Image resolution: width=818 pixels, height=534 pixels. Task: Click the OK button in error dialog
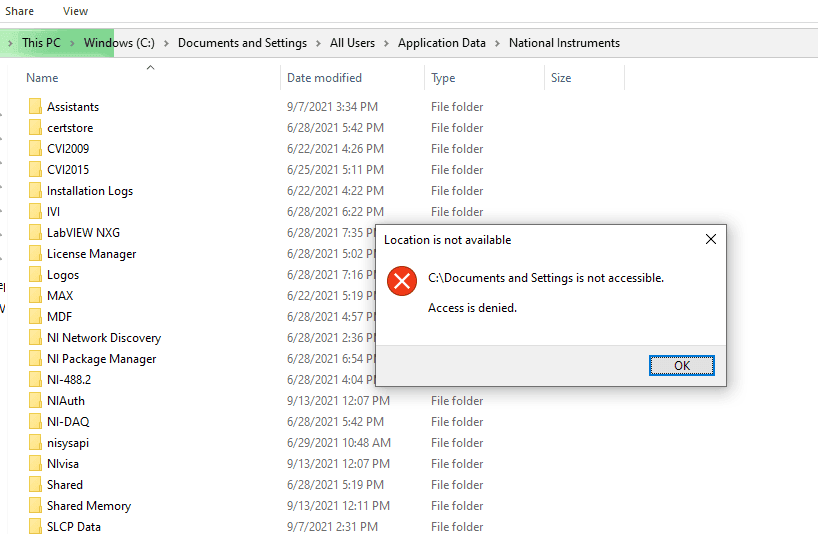[x=681, y=366]
